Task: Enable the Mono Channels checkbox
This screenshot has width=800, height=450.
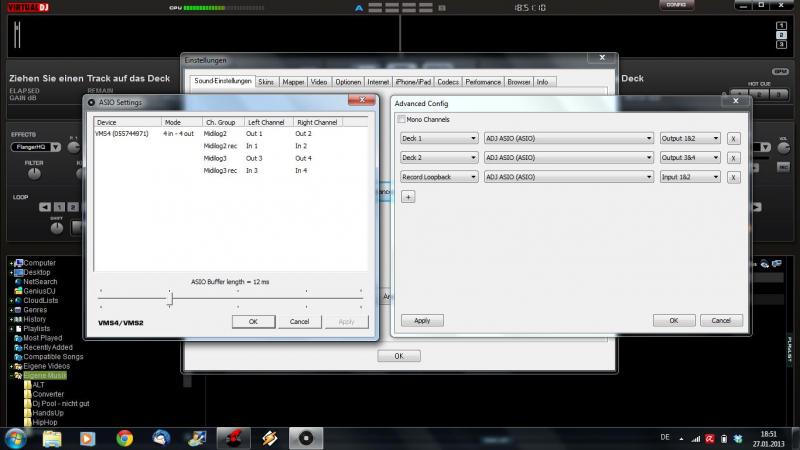Action: coord(402,119)
